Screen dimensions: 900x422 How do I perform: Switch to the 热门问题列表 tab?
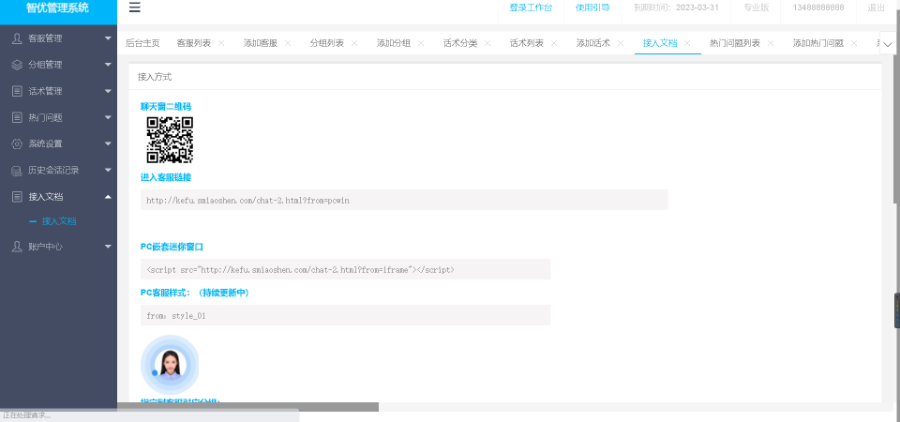735,43
